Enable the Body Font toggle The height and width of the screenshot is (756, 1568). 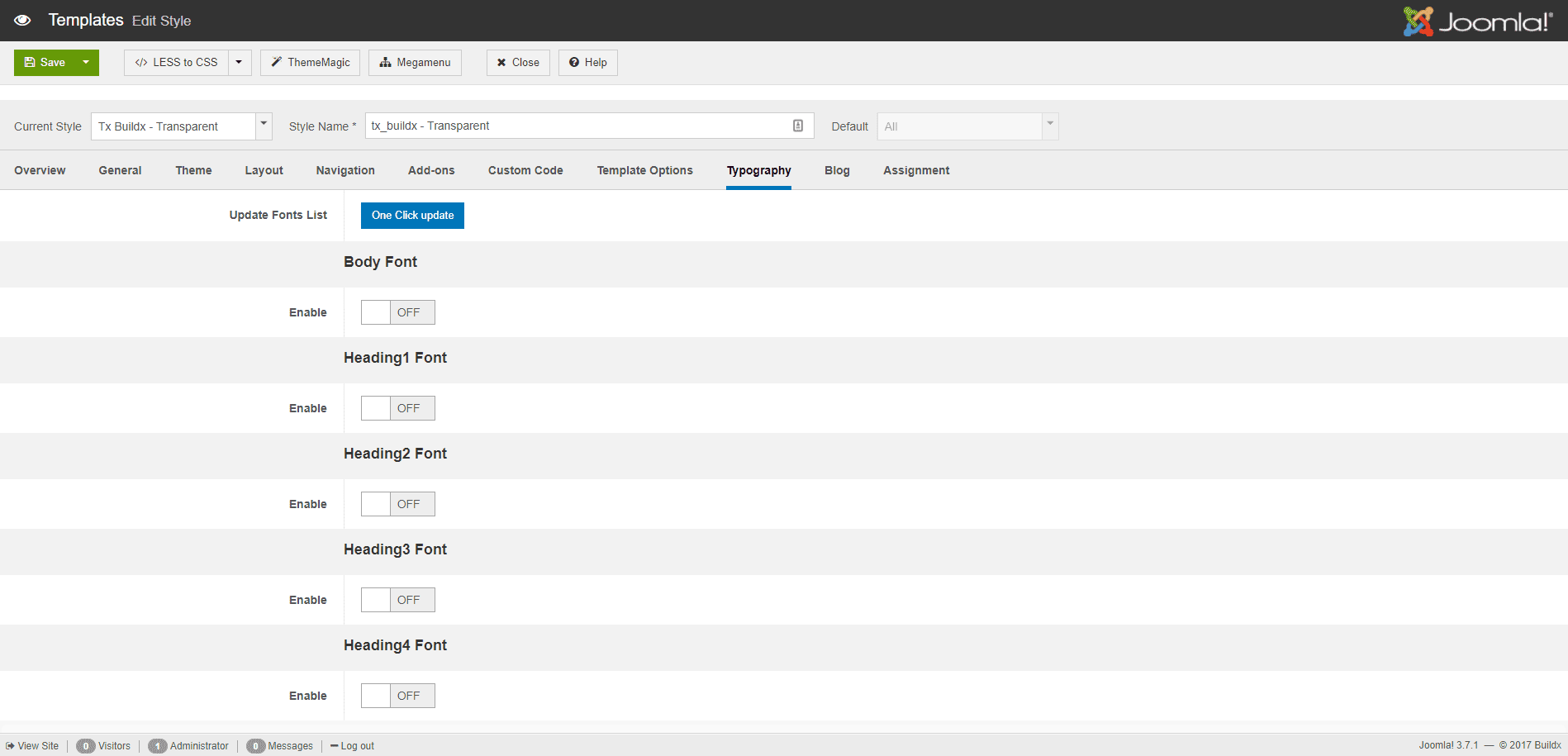tap(397, 312)
